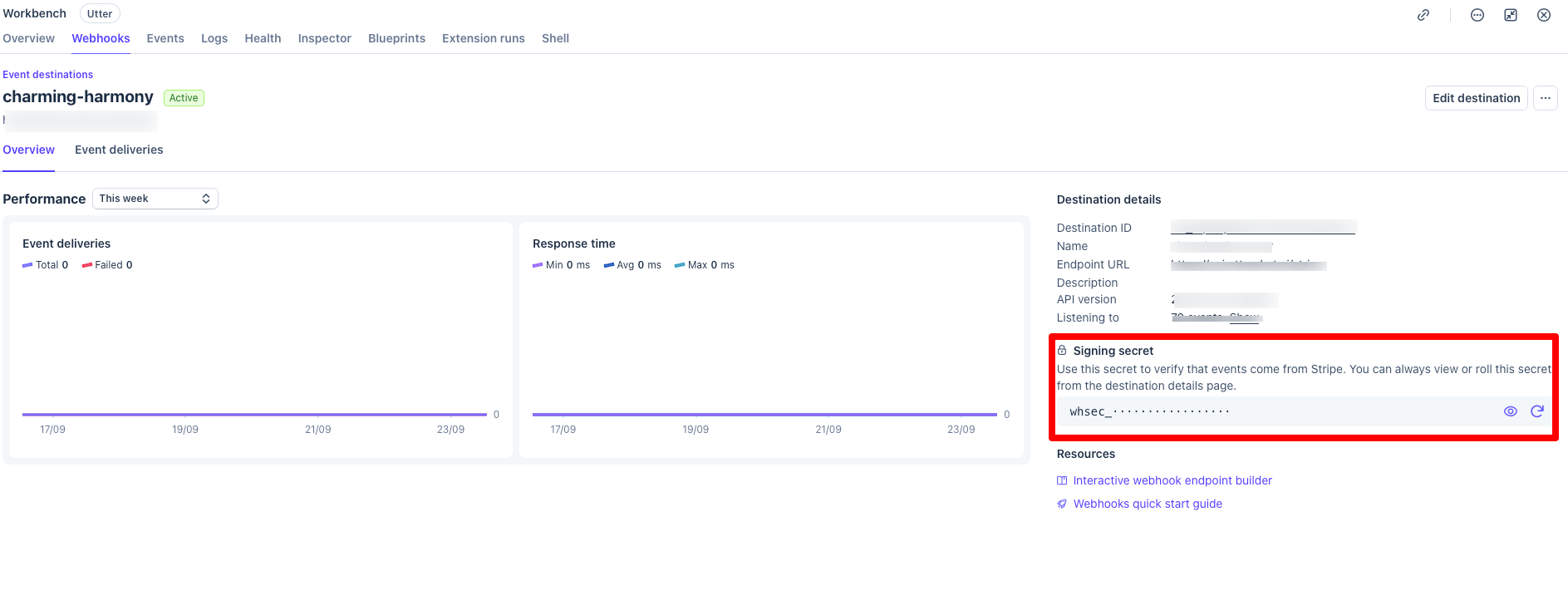Toggle the Failed series in Event deliveries legend
1568x600 pixels.
coord(107,265)
